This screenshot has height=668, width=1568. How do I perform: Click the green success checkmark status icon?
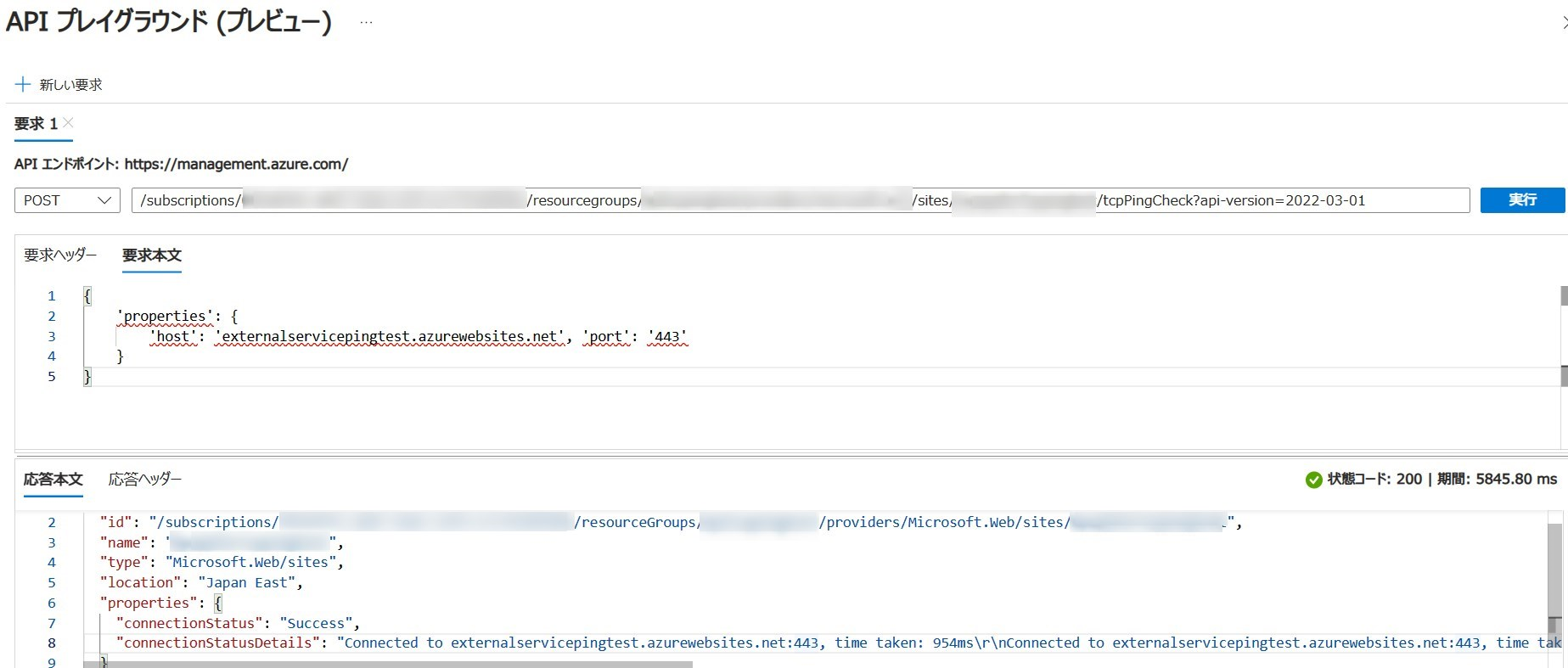tap(1313, 480)
